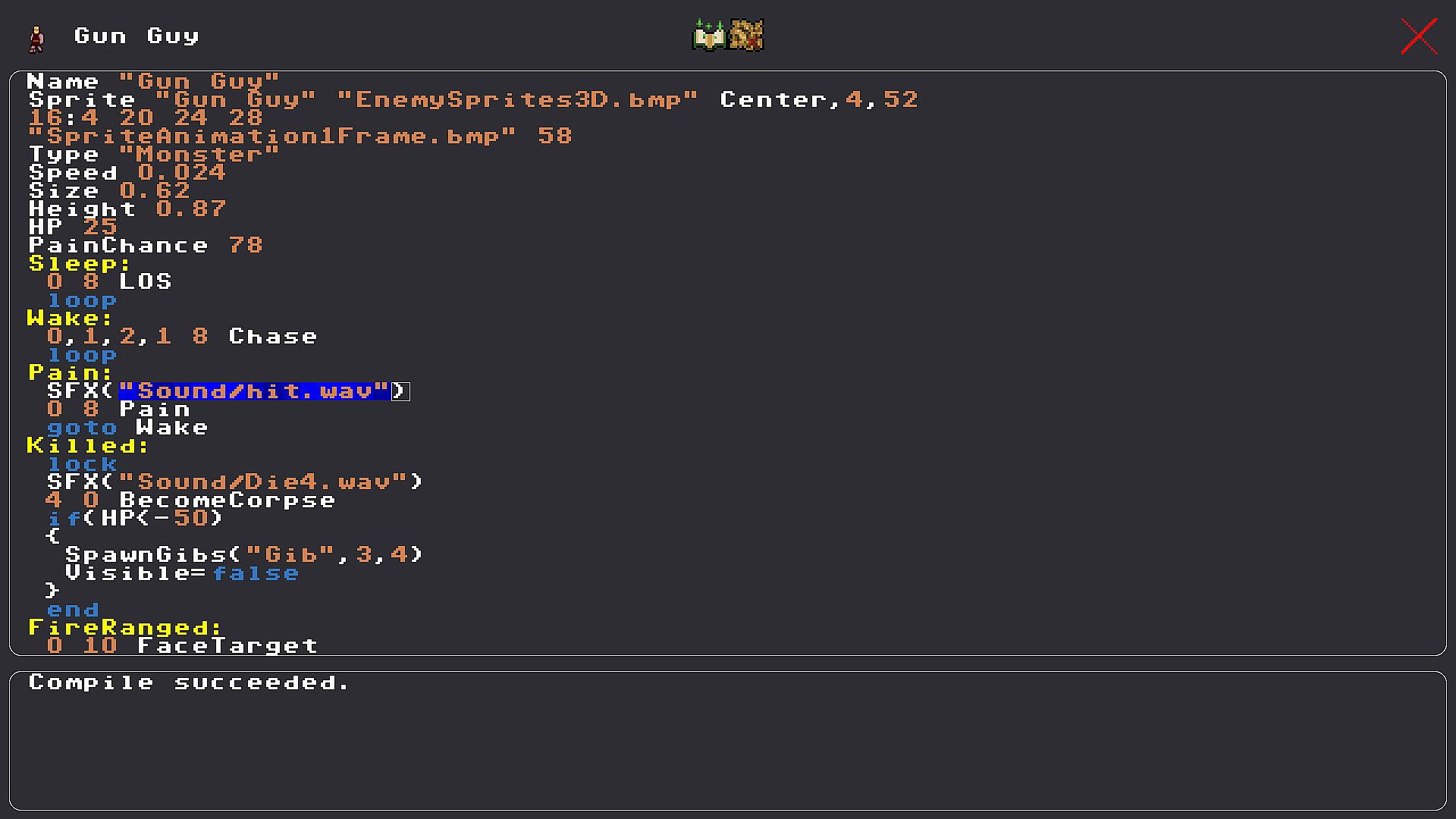The image size is (1456, 819).
Task: Click the Visible=false statement
Action: click(182, 573)
